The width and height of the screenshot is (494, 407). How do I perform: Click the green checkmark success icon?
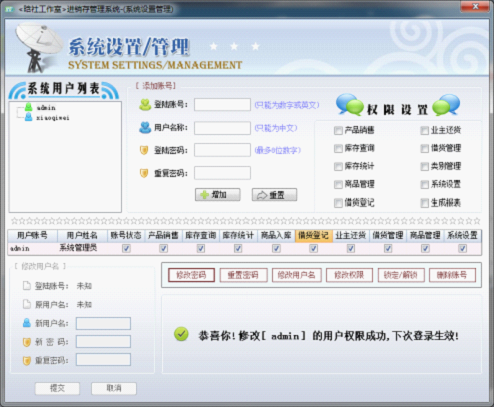(181, 334)
